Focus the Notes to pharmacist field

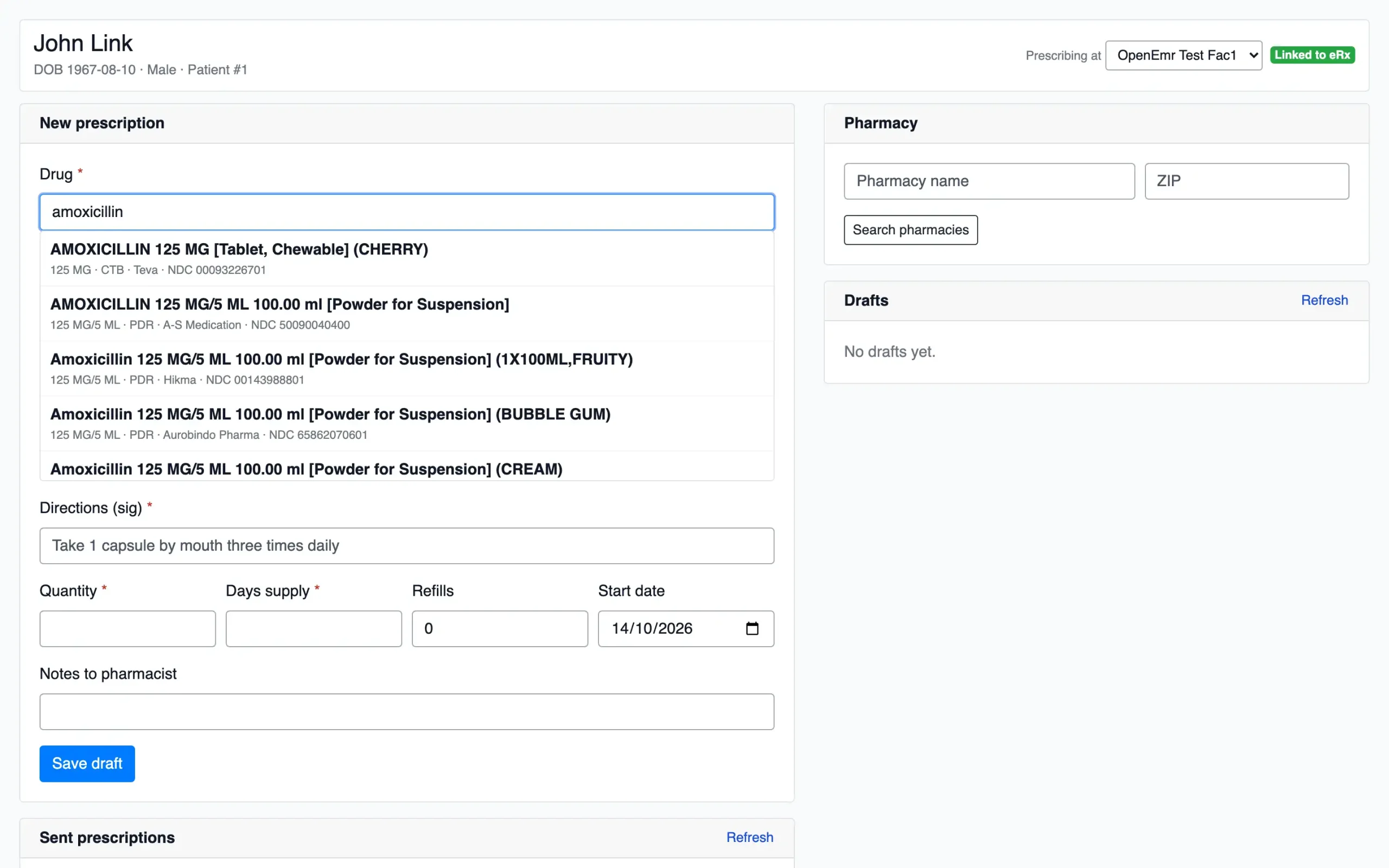[407, 712]
